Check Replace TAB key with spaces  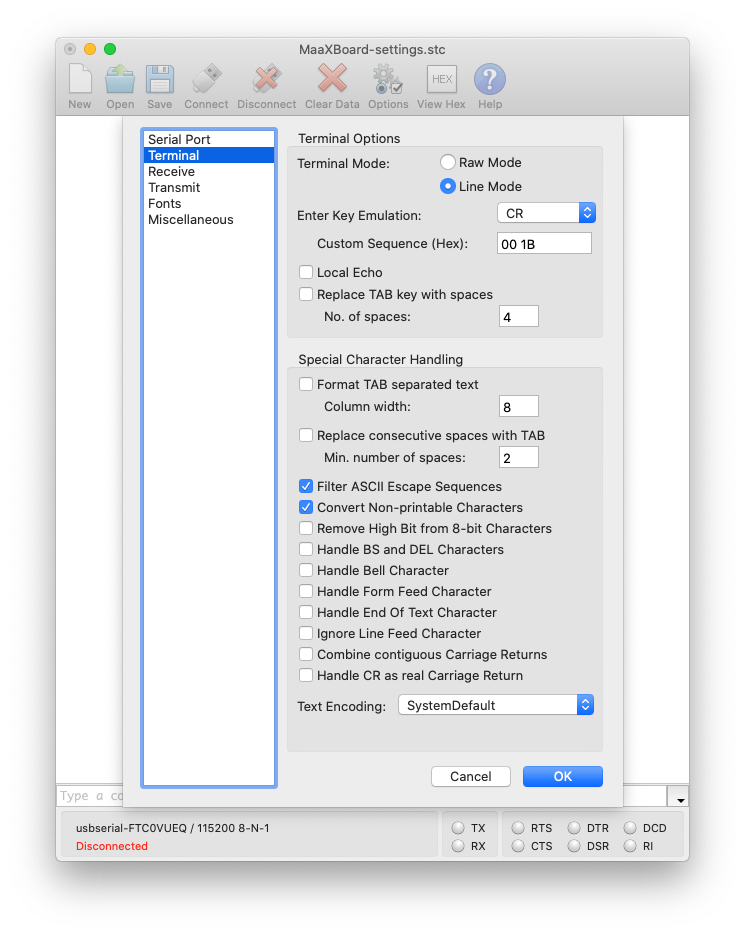(x=306, y=294)
